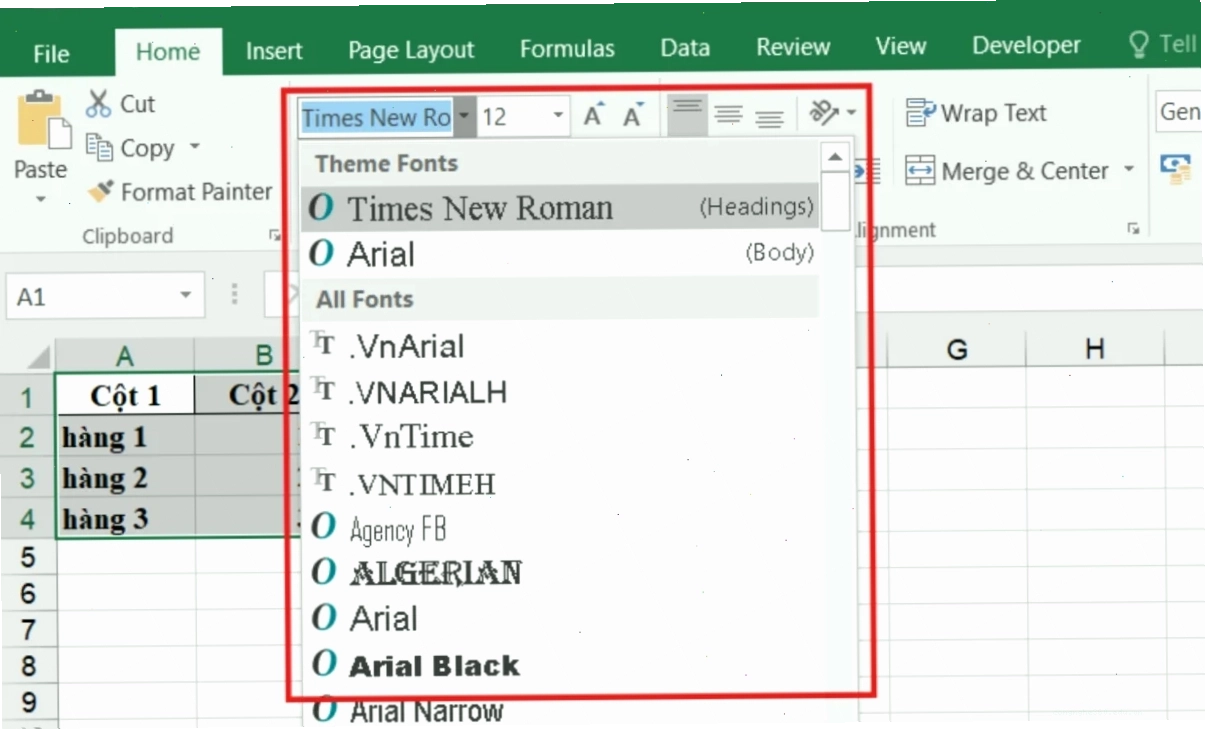Decrease font size with smaller A icon

click(x=633, y=116)
